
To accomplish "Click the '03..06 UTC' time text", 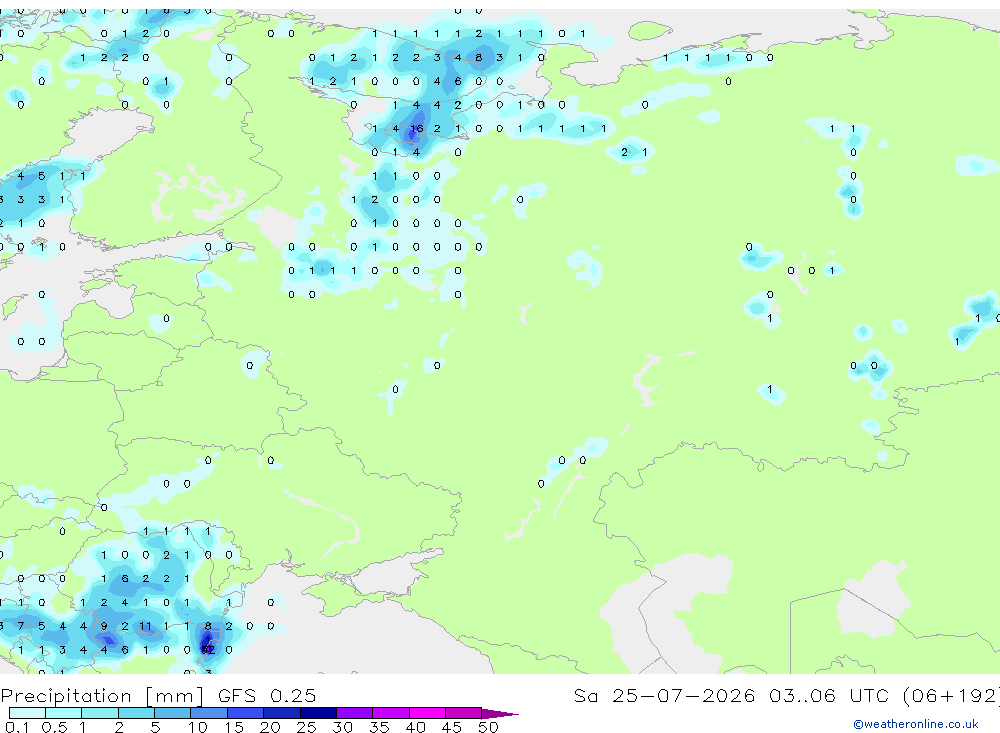I will (828, 696).
